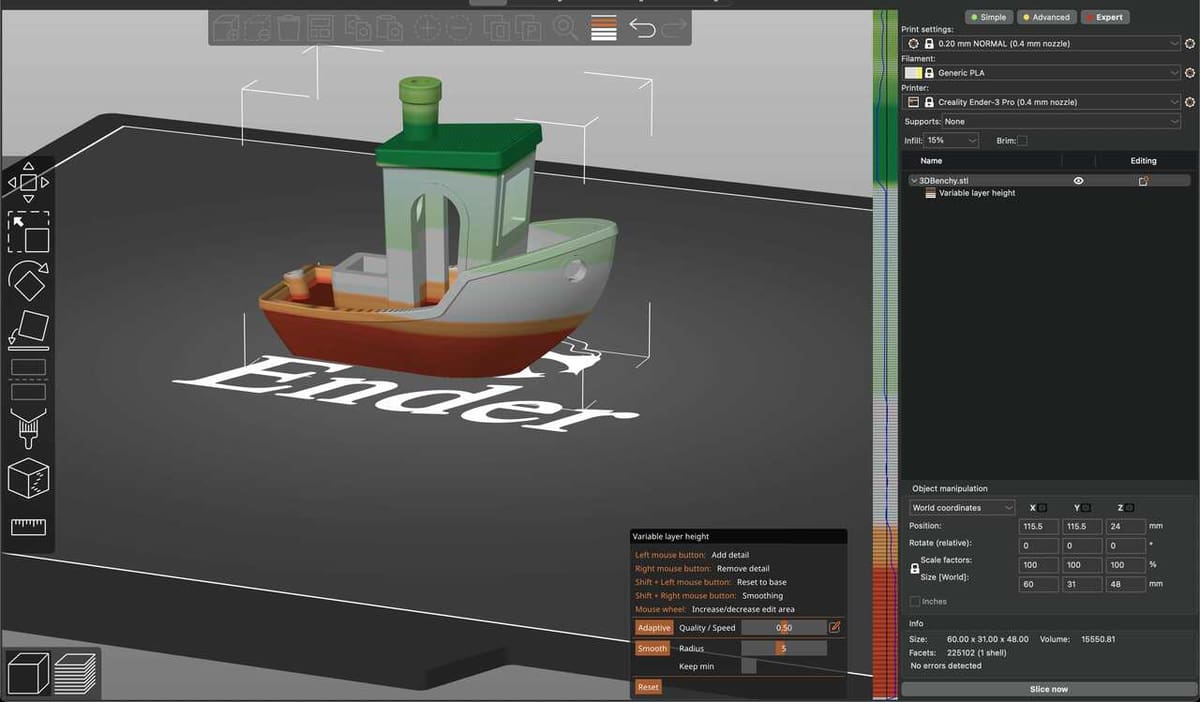Click the Scale factors X field
The image size is (1200, 702).
[x=1038, y=565]
